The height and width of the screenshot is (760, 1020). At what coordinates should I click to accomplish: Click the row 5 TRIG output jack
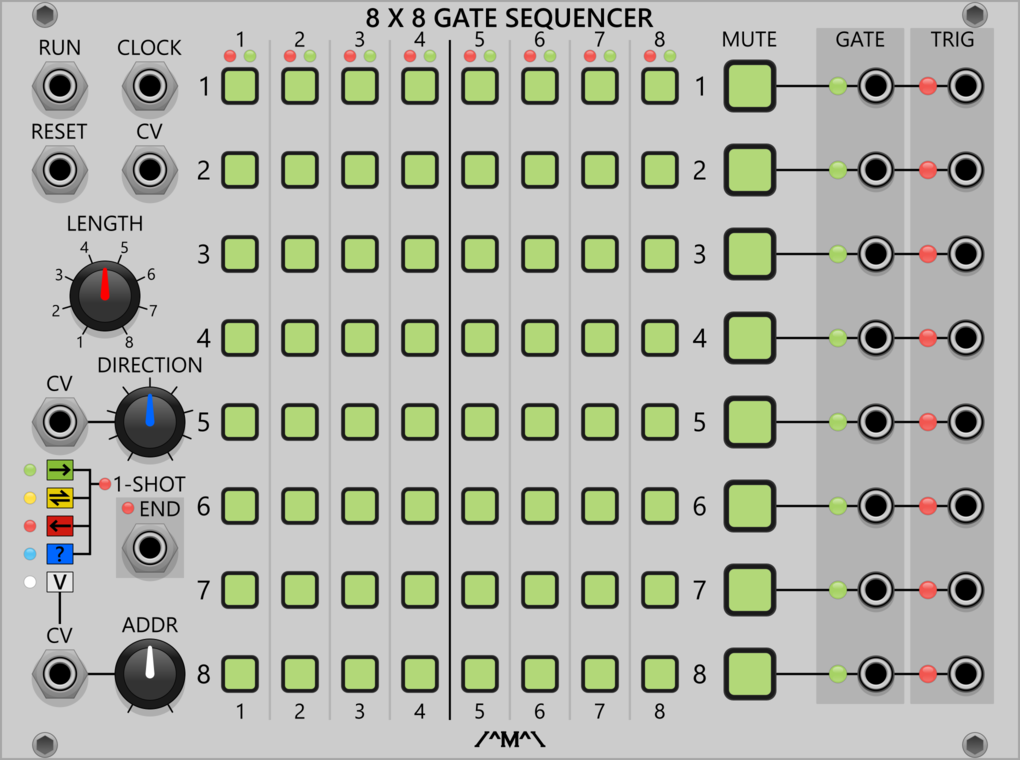(965, 422)
